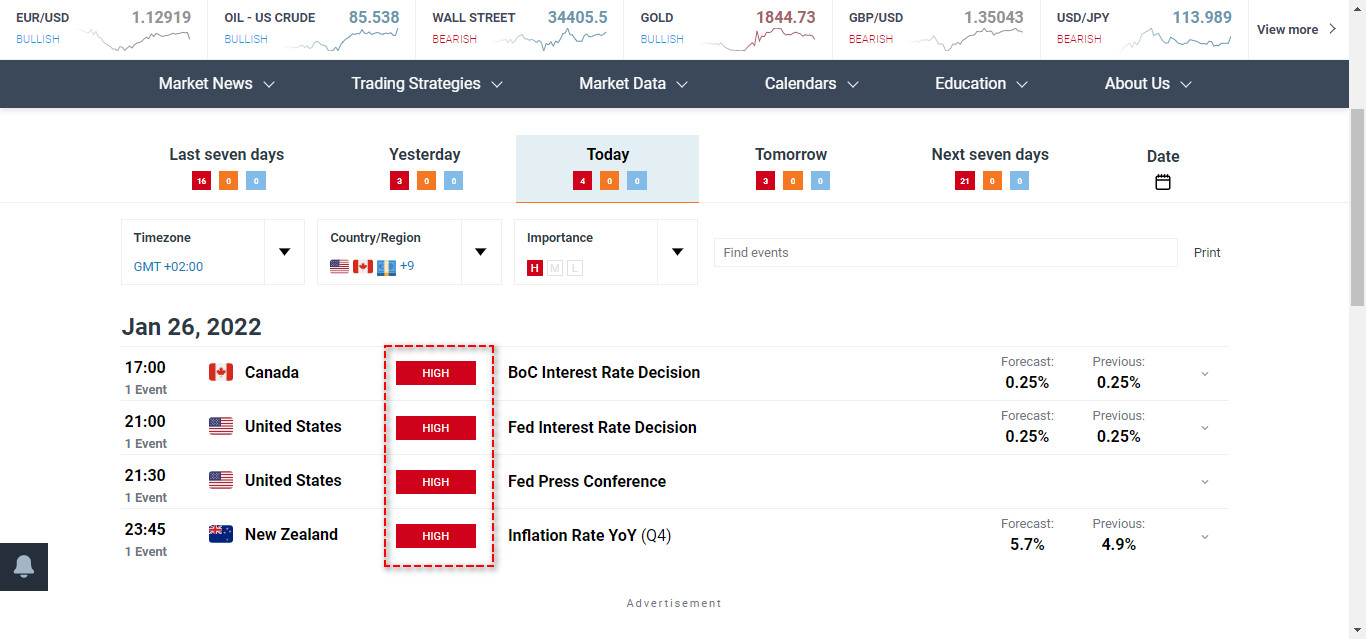Click the Canada flag icon

pyautogui.click(x=221, y=372)
